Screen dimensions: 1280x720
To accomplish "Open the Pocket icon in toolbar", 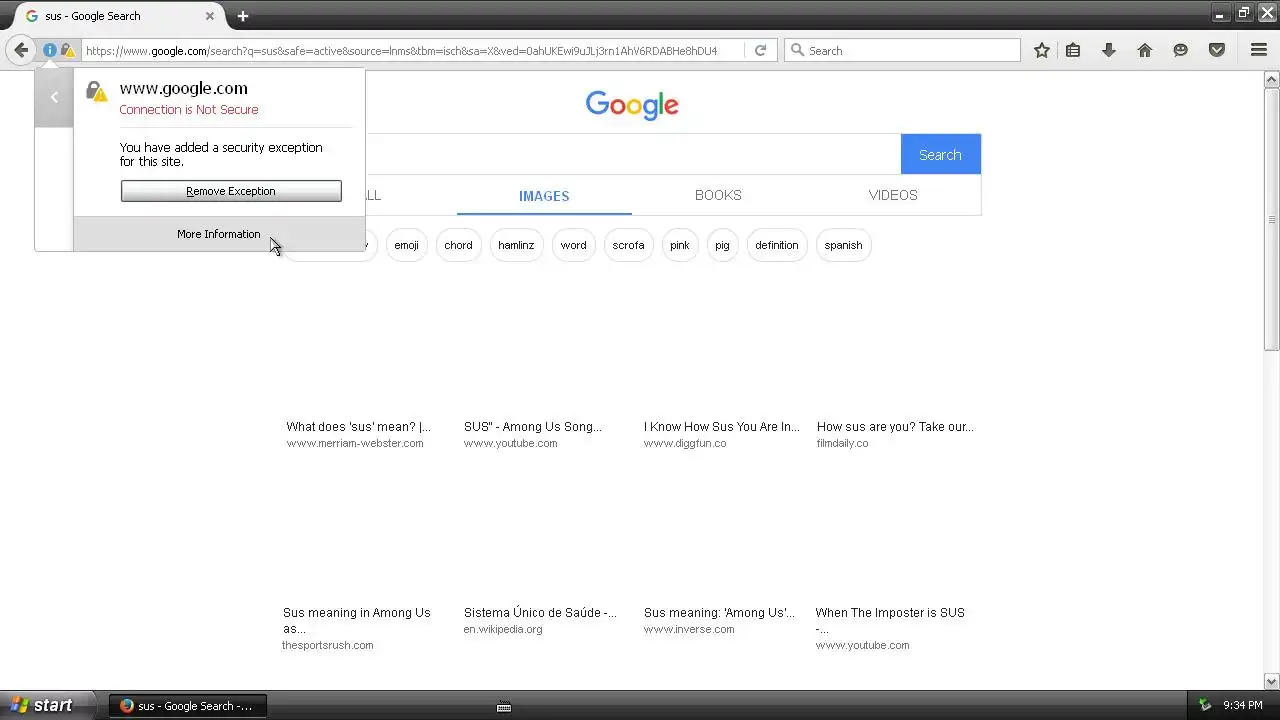I will [1217, 50].
